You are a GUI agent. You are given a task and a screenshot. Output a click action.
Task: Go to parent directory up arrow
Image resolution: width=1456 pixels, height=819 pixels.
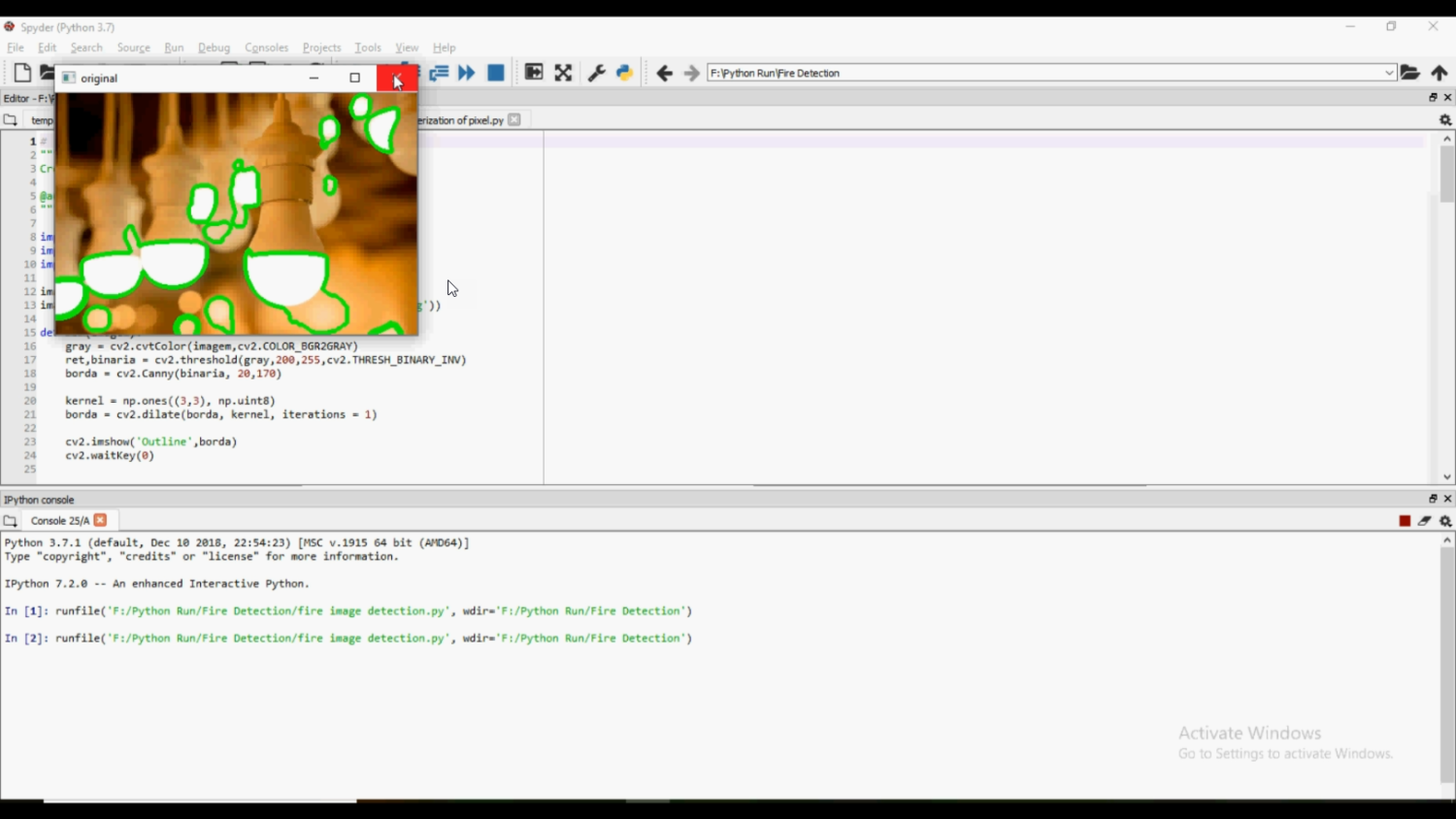point(1439,73)
